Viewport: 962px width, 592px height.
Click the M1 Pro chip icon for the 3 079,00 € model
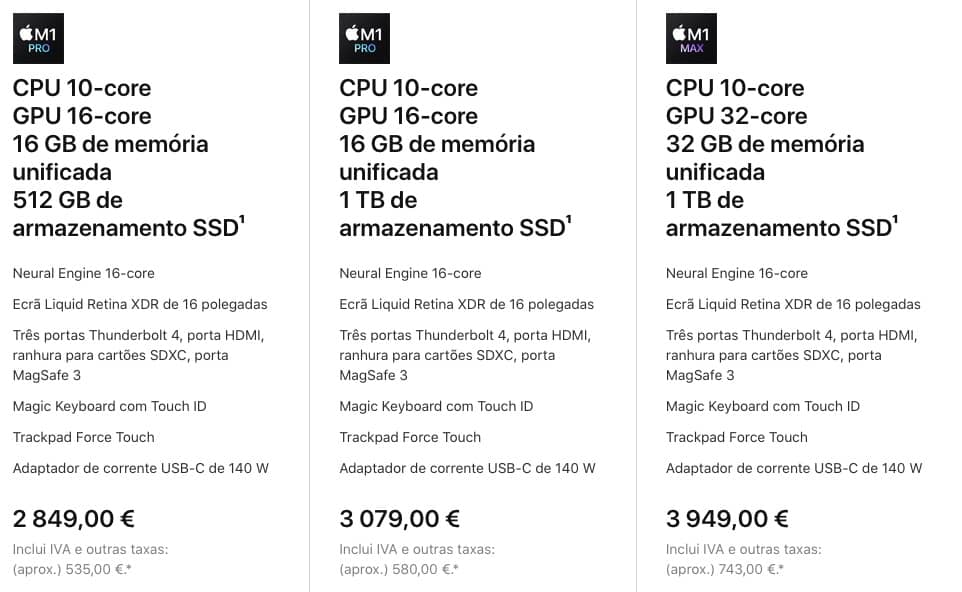(x=365, y=39)
